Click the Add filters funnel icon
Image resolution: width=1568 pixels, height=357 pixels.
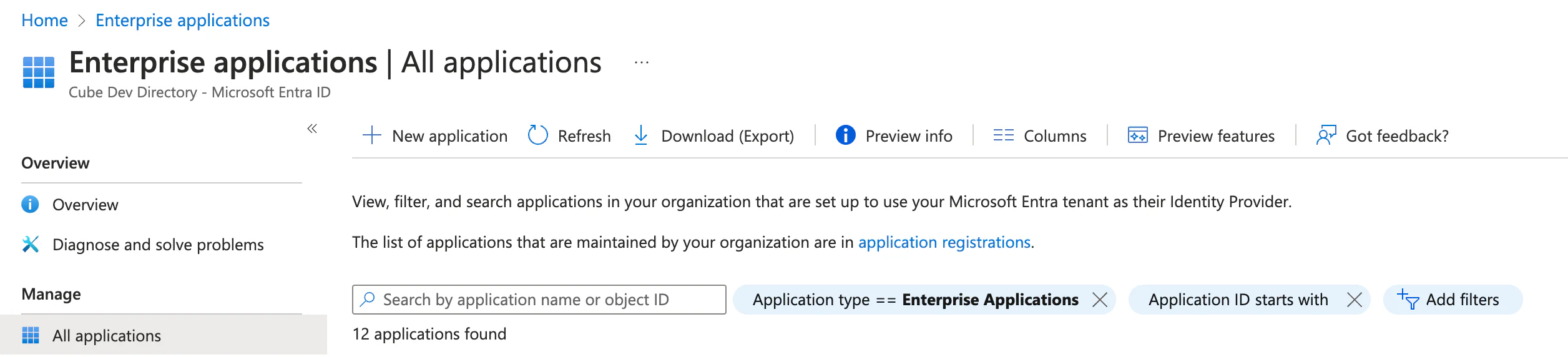[x=1408, y=300]
